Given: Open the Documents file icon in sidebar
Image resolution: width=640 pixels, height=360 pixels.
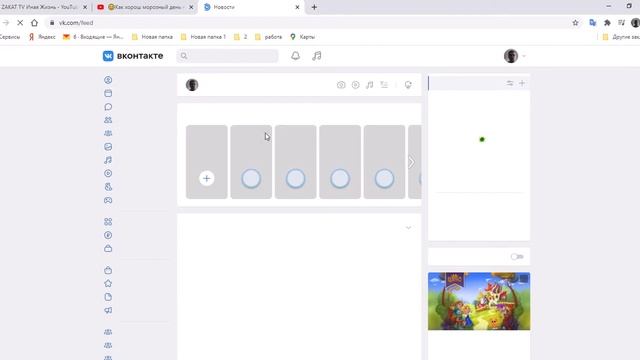Looking at the screenshot, I should point(108,297).
